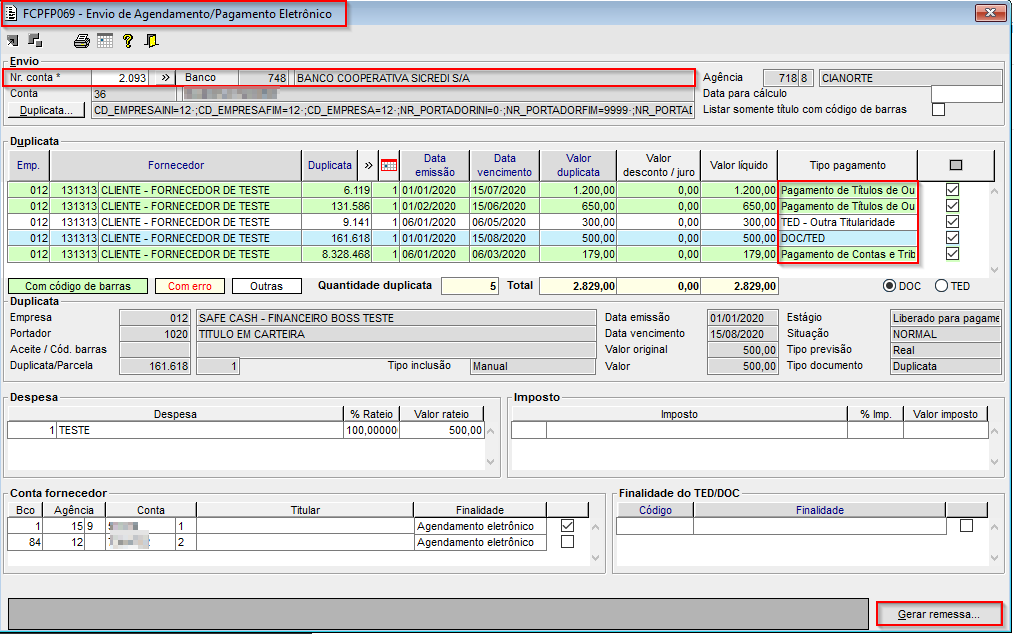Click the select-all box in grid header

pyautogui.click(x=956, y=165)
